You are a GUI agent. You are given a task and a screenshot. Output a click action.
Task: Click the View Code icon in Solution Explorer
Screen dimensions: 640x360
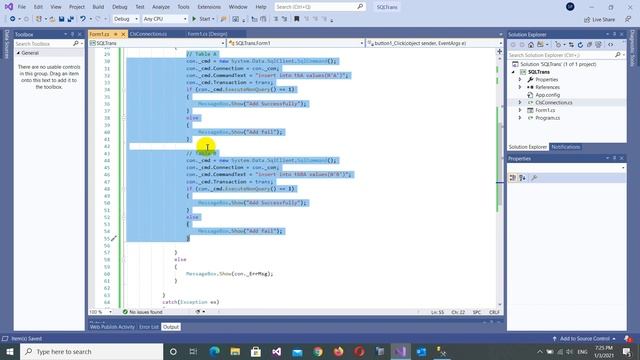coord(611,44)
